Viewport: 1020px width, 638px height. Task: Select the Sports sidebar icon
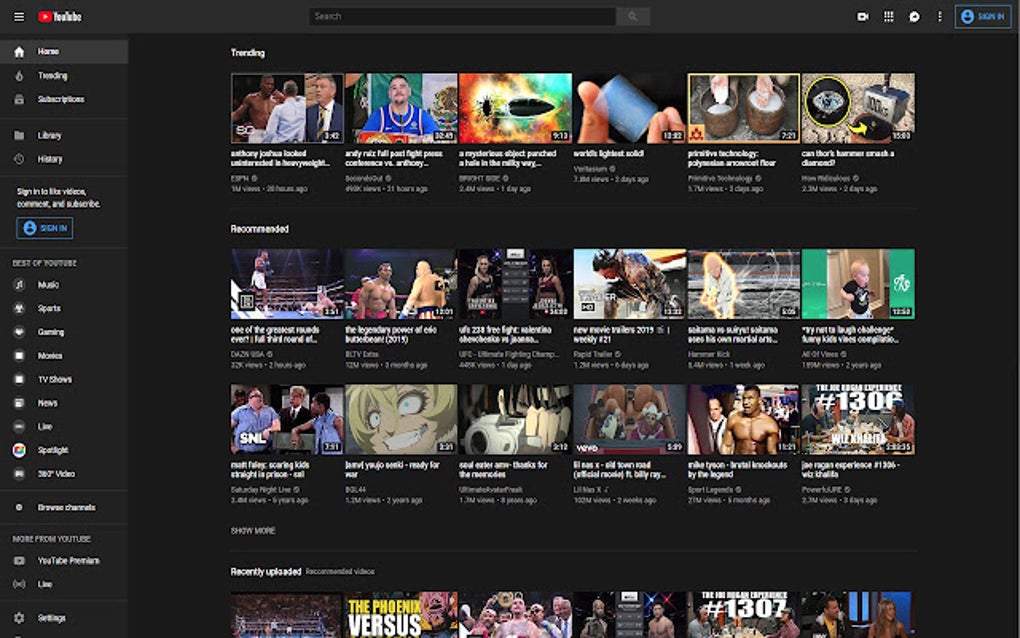pos(20,309)
